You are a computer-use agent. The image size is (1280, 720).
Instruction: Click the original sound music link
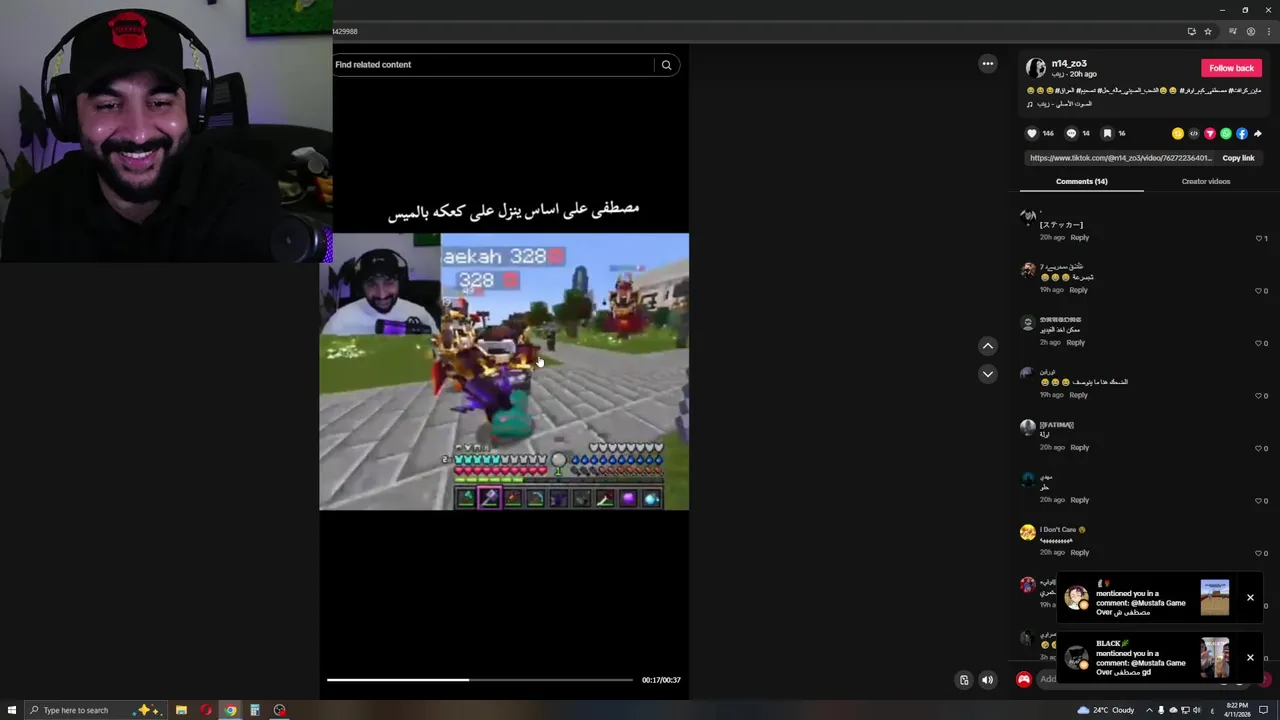1064,104
